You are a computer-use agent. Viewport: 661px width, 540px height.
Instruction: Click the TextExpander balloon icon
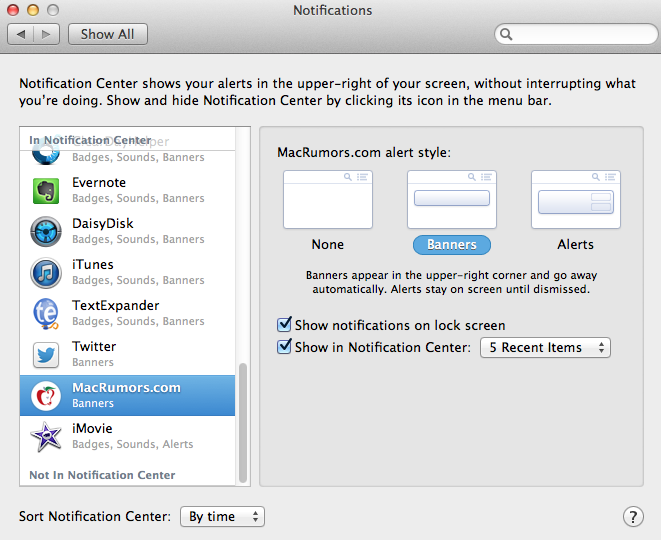(x=46, y=313)
